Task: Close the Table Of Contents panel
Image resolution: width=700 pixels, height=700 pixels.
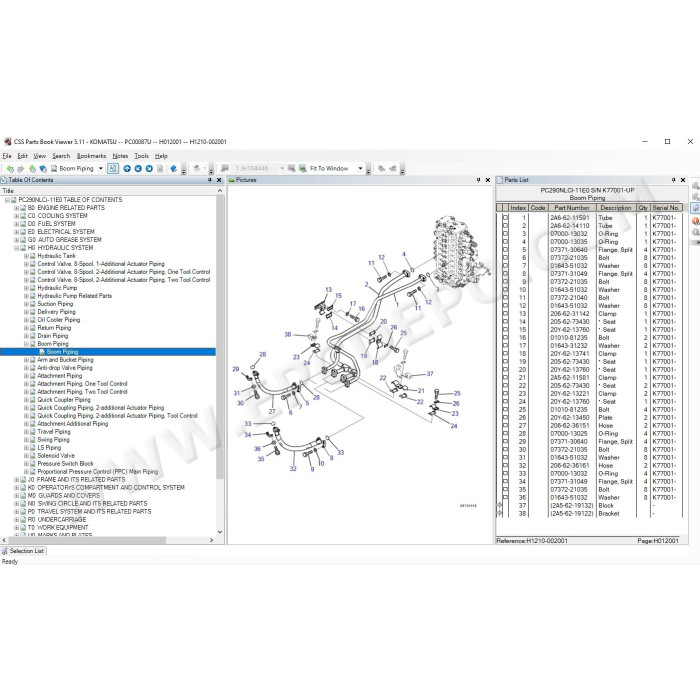Action: click(219, 180)
